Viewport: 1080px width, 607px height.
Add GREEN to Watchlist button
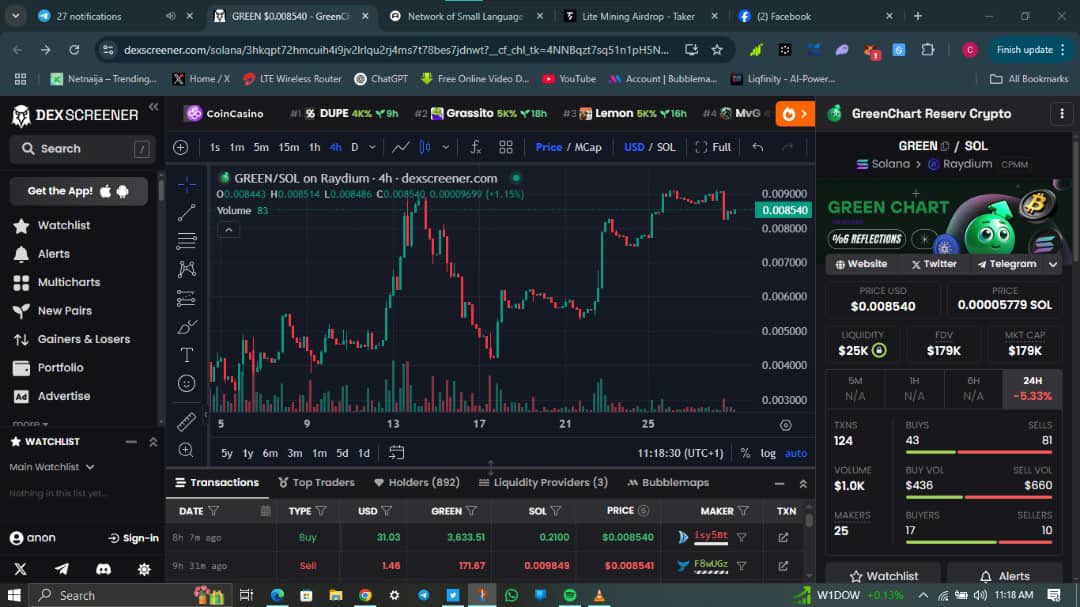tap(884, 576)
